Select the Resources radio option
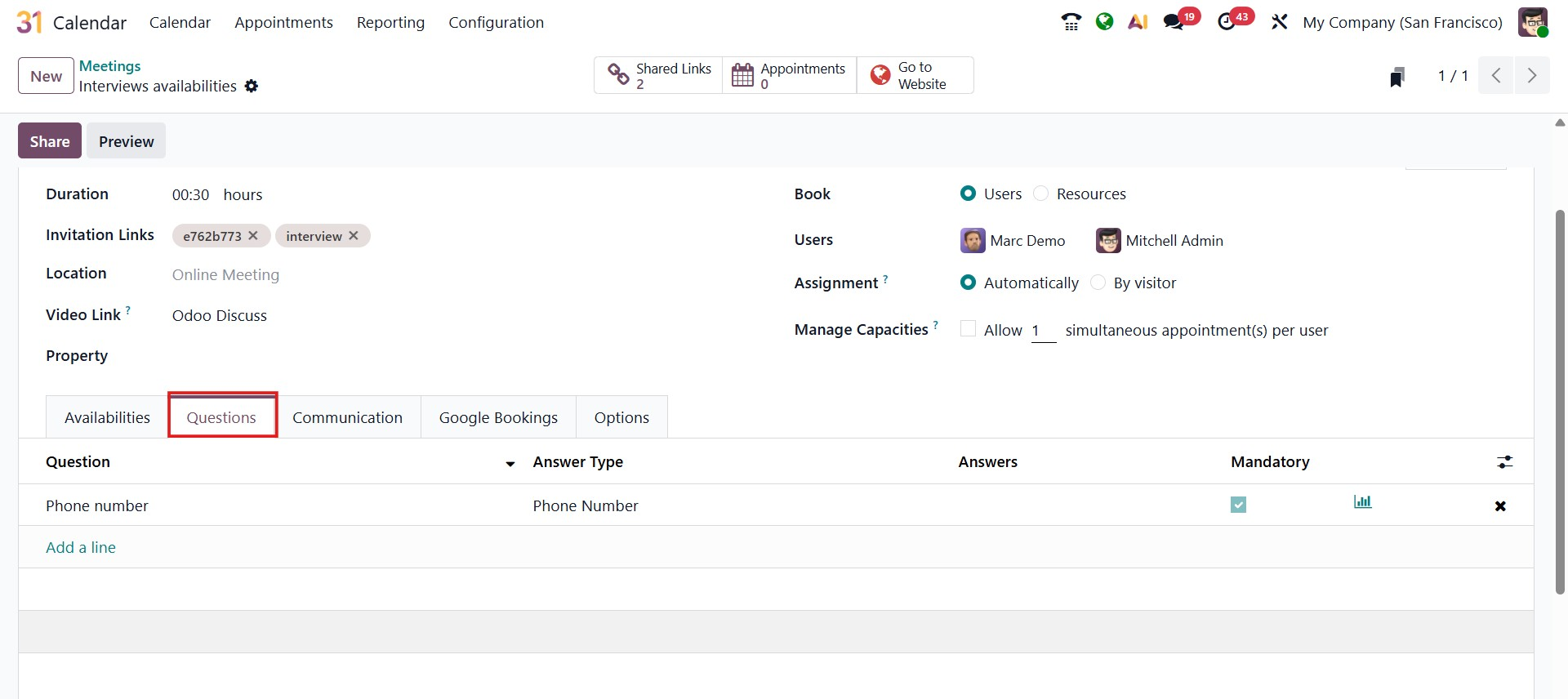Screen dimensions: 1568x699 coord(1041,194)
